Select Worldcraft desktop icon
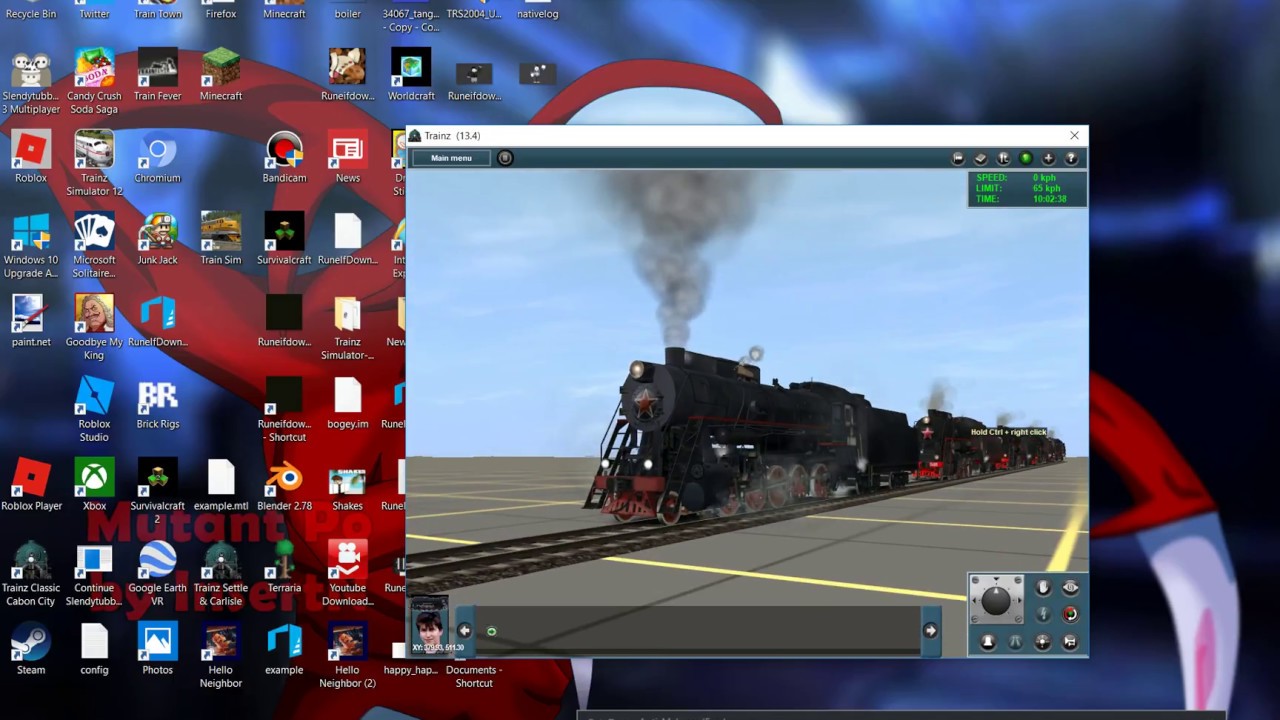 click(411, 75)
